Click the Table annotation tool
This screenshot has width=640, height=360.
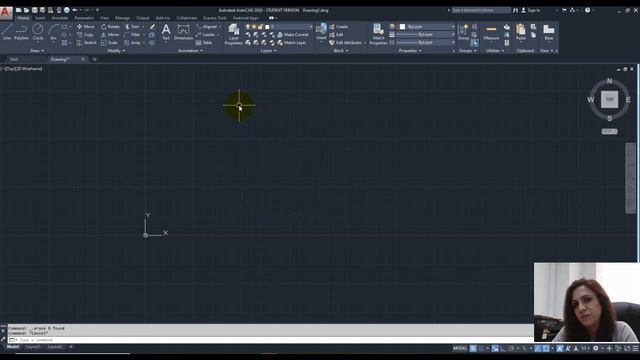204,42
